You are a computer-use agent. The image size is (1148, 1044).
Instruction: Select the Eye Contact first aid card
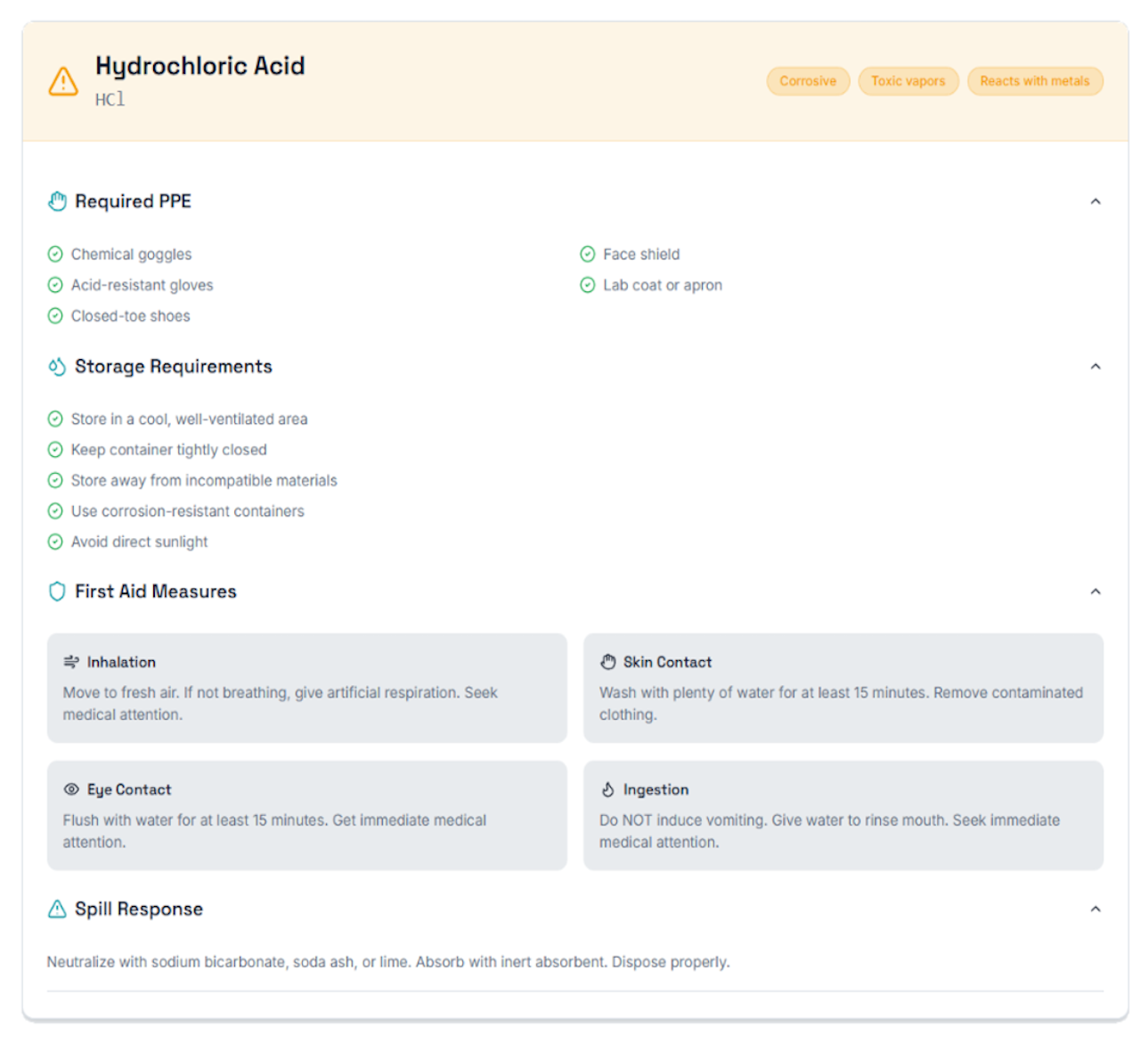307,815
